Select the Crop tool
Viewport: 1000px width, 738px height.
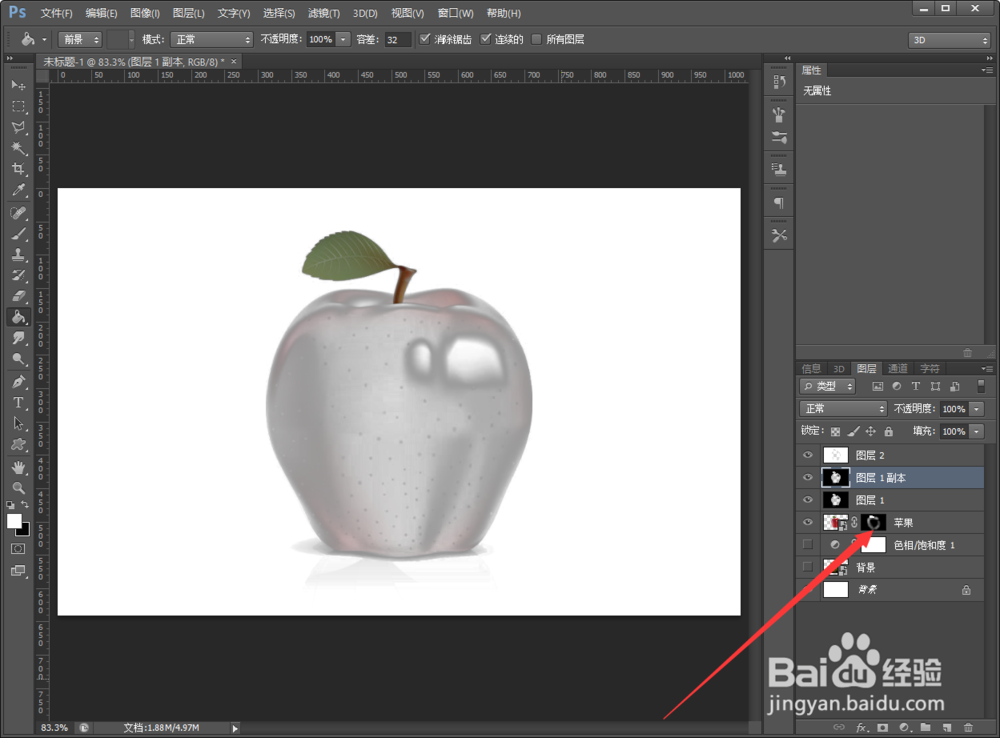click(18, 169)
